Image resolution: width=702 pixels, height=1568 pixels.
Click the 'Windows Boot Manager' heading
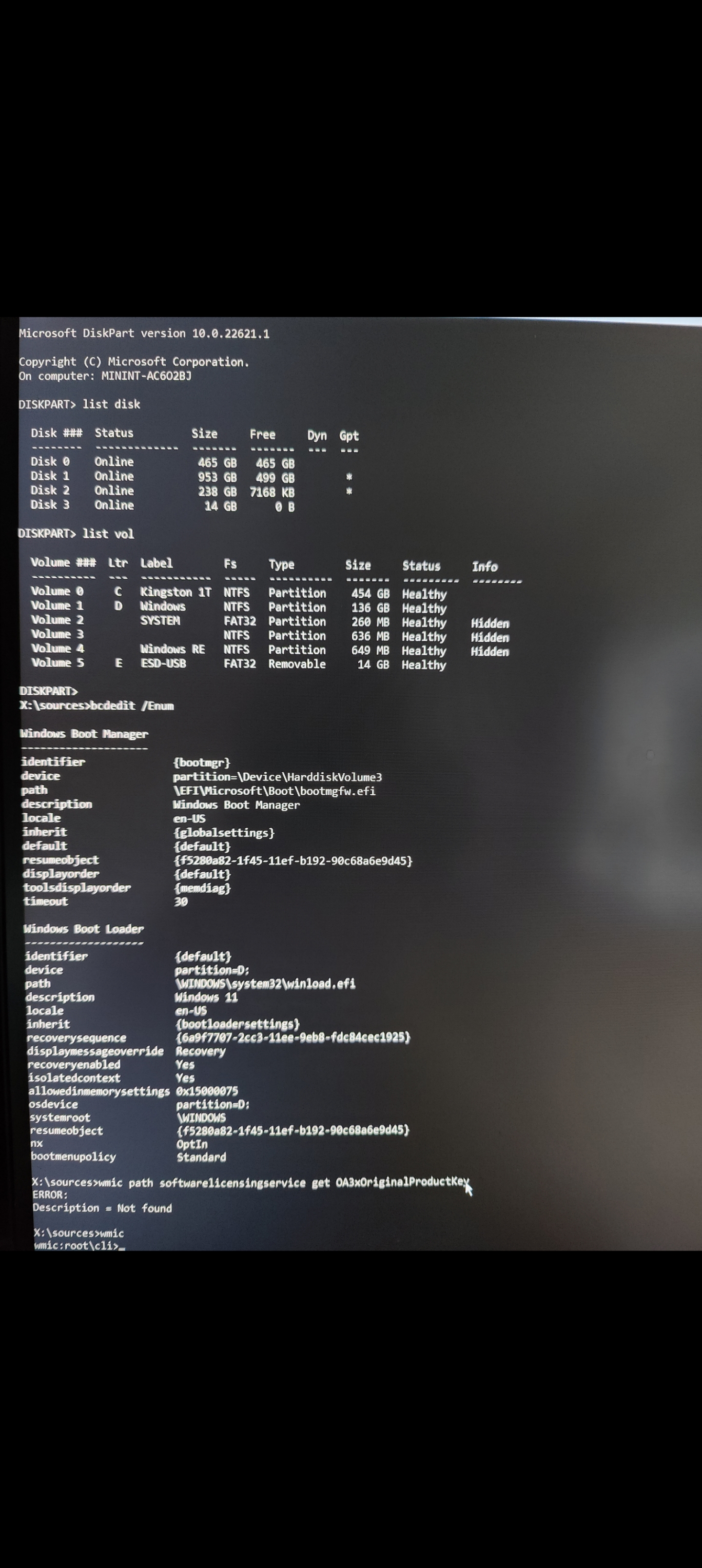pyautogui.click(x=84, y=734)
